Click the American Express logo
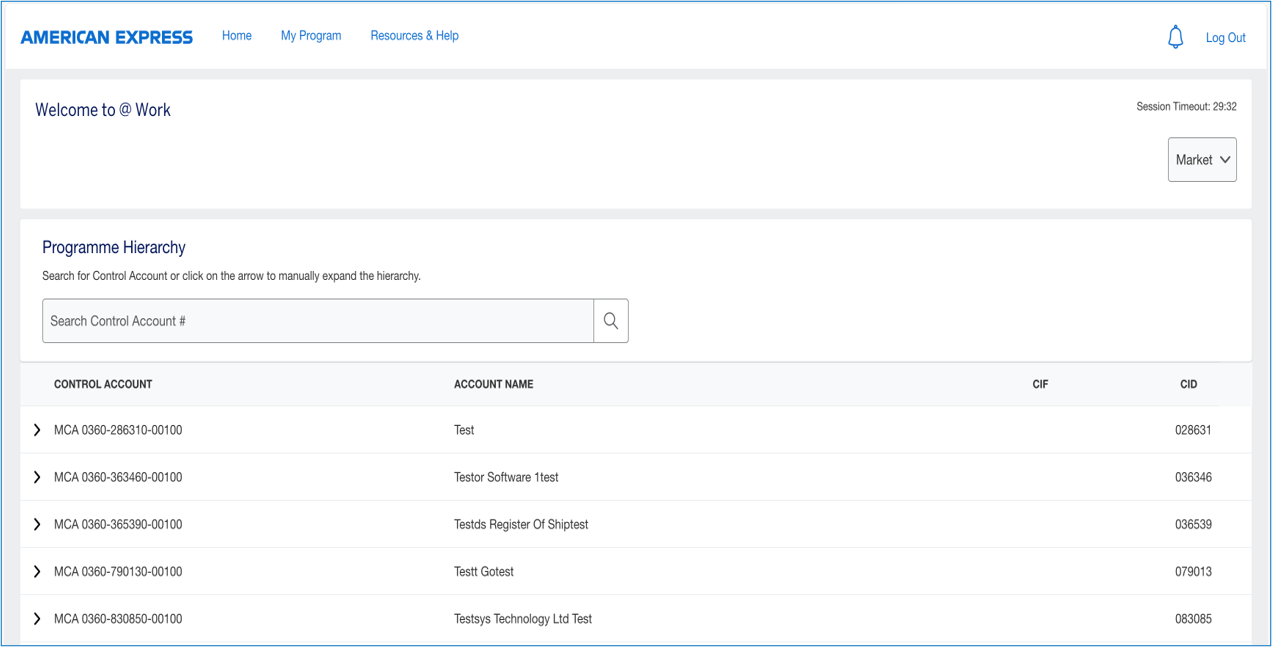This screenshot has height=647, width=1272. pyautogui.click(x=107, y=37)
